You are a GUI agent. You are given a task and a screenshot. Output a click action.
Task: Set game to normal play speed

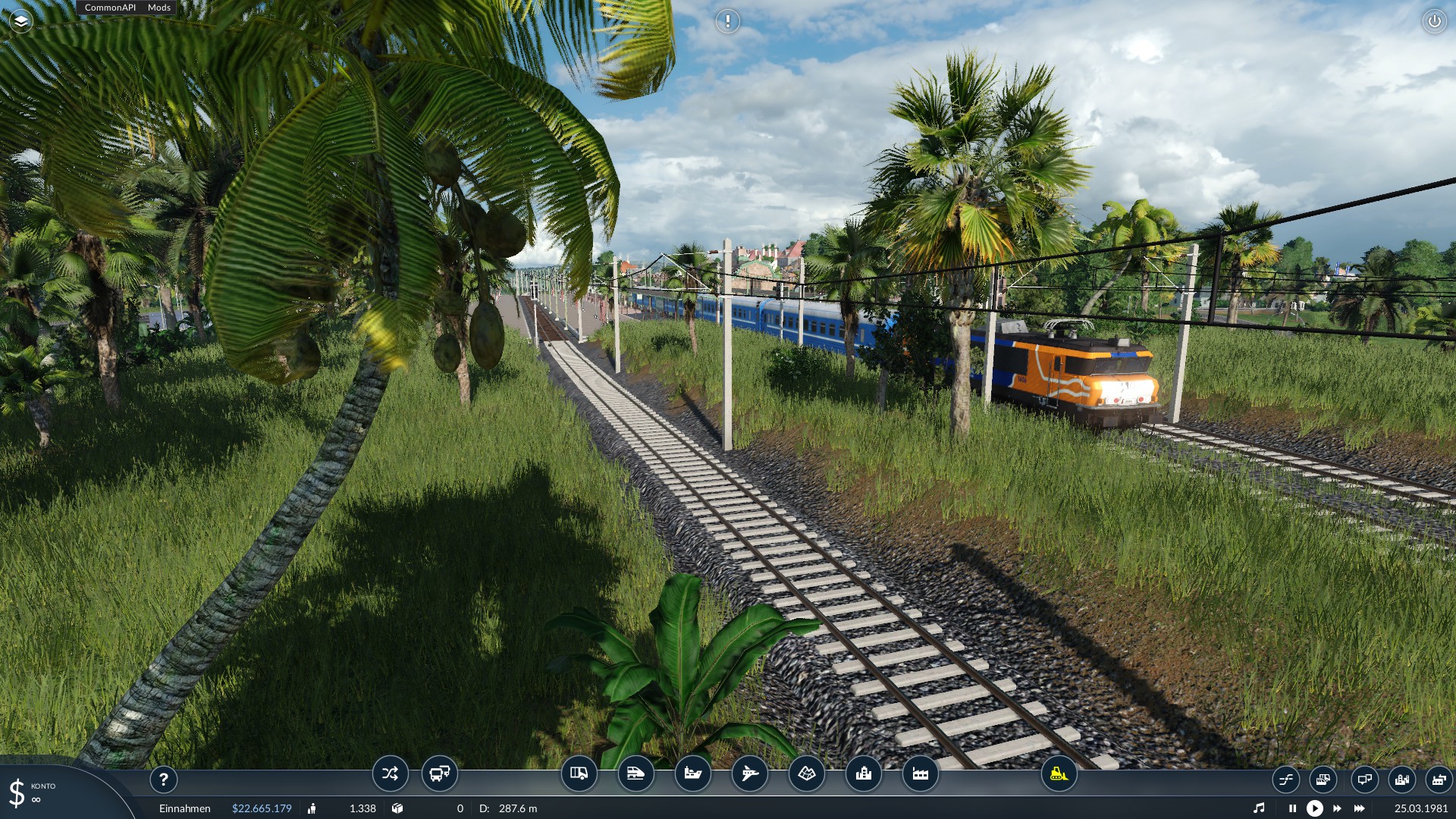click(x=1315, y=808)
